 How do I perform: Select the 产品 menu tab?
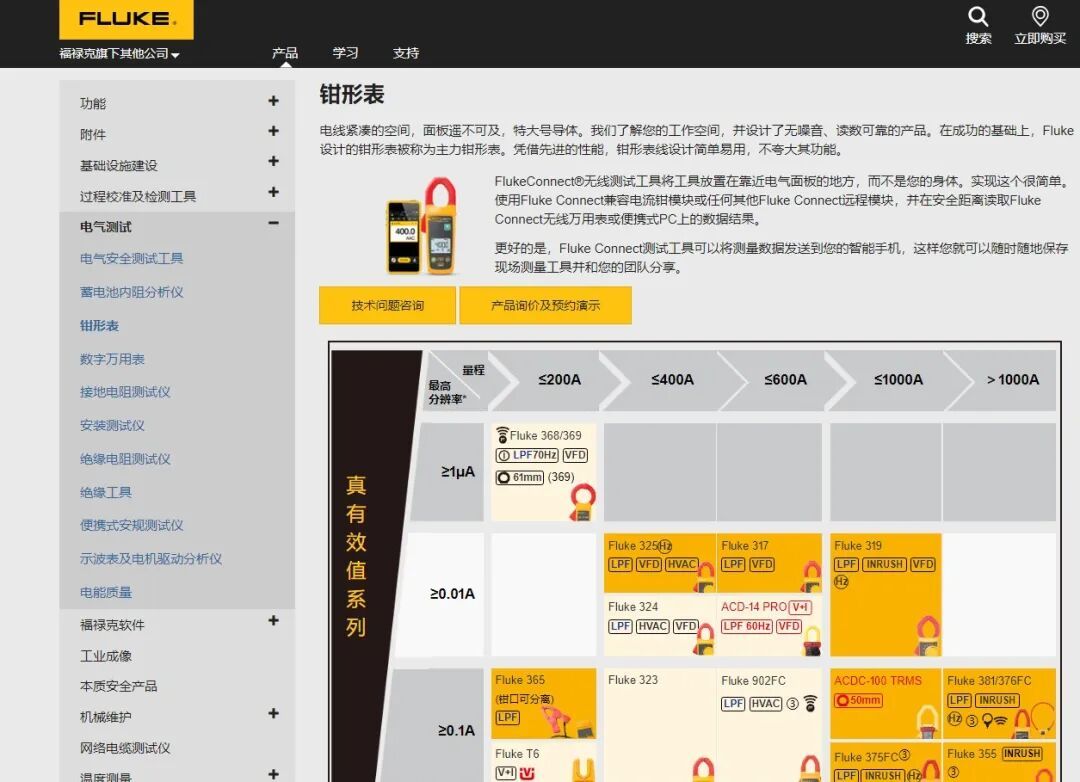284,53
